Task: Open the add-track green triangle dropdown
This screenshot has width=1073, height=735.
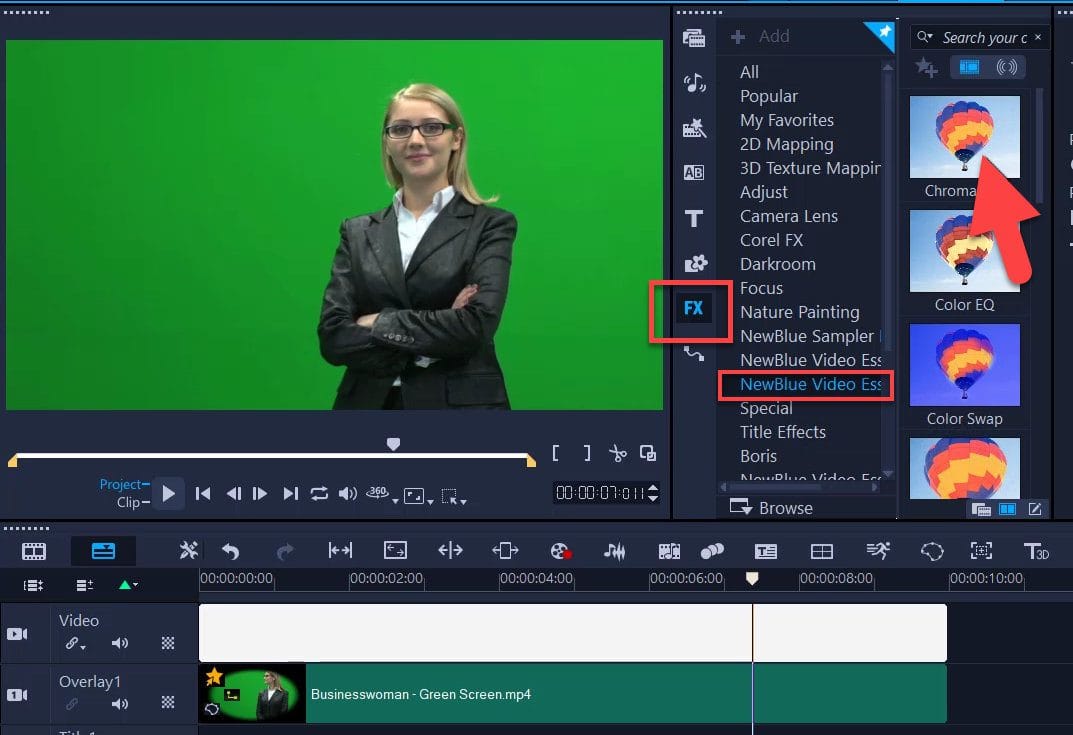Action: pyautogui.click(x=126, y=585)
